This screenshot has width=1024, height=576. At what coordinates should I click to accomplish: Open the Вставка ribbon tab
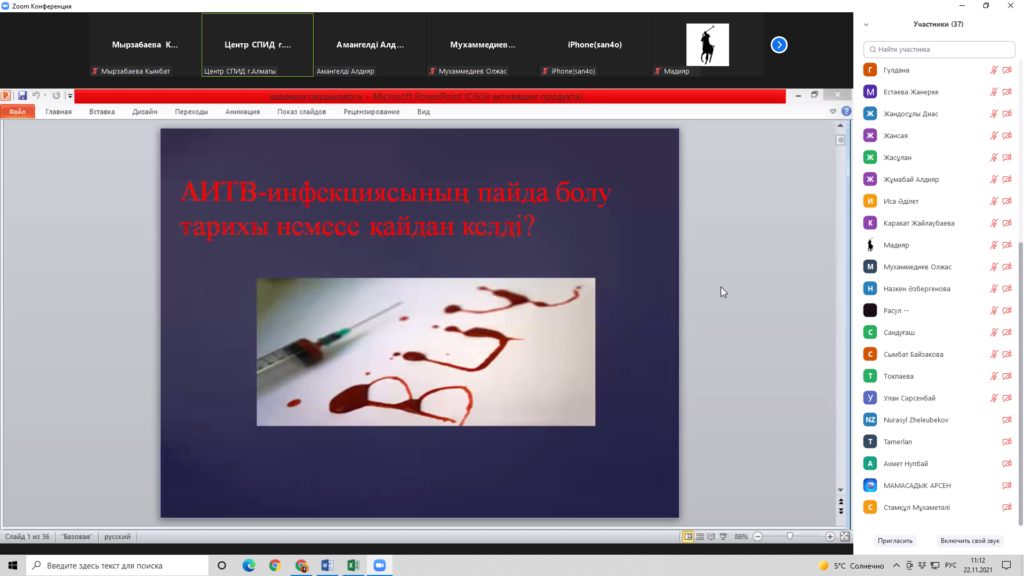click(102, 112)
